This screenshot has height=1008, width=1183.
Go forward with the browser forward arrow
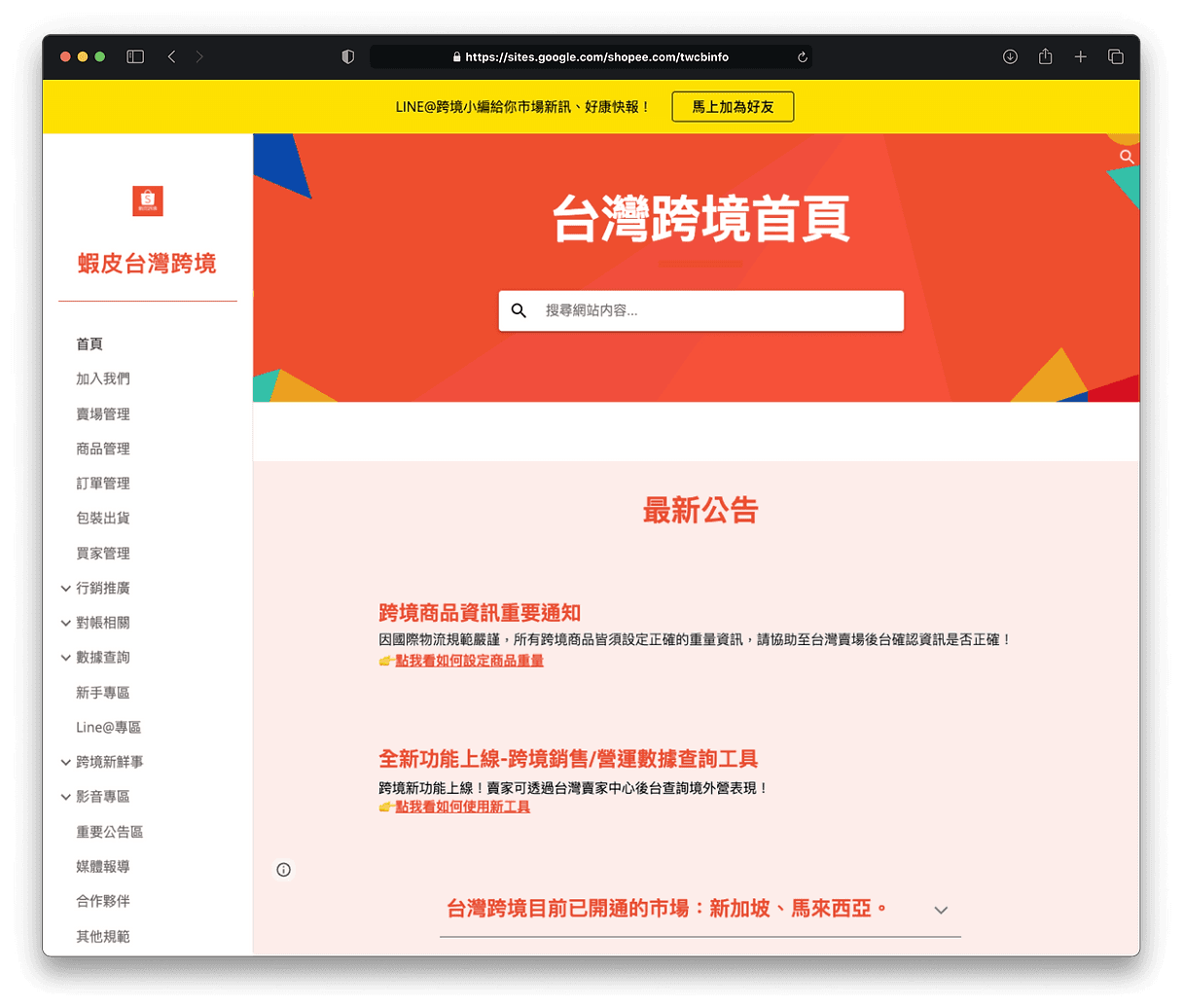click(199, 57)
